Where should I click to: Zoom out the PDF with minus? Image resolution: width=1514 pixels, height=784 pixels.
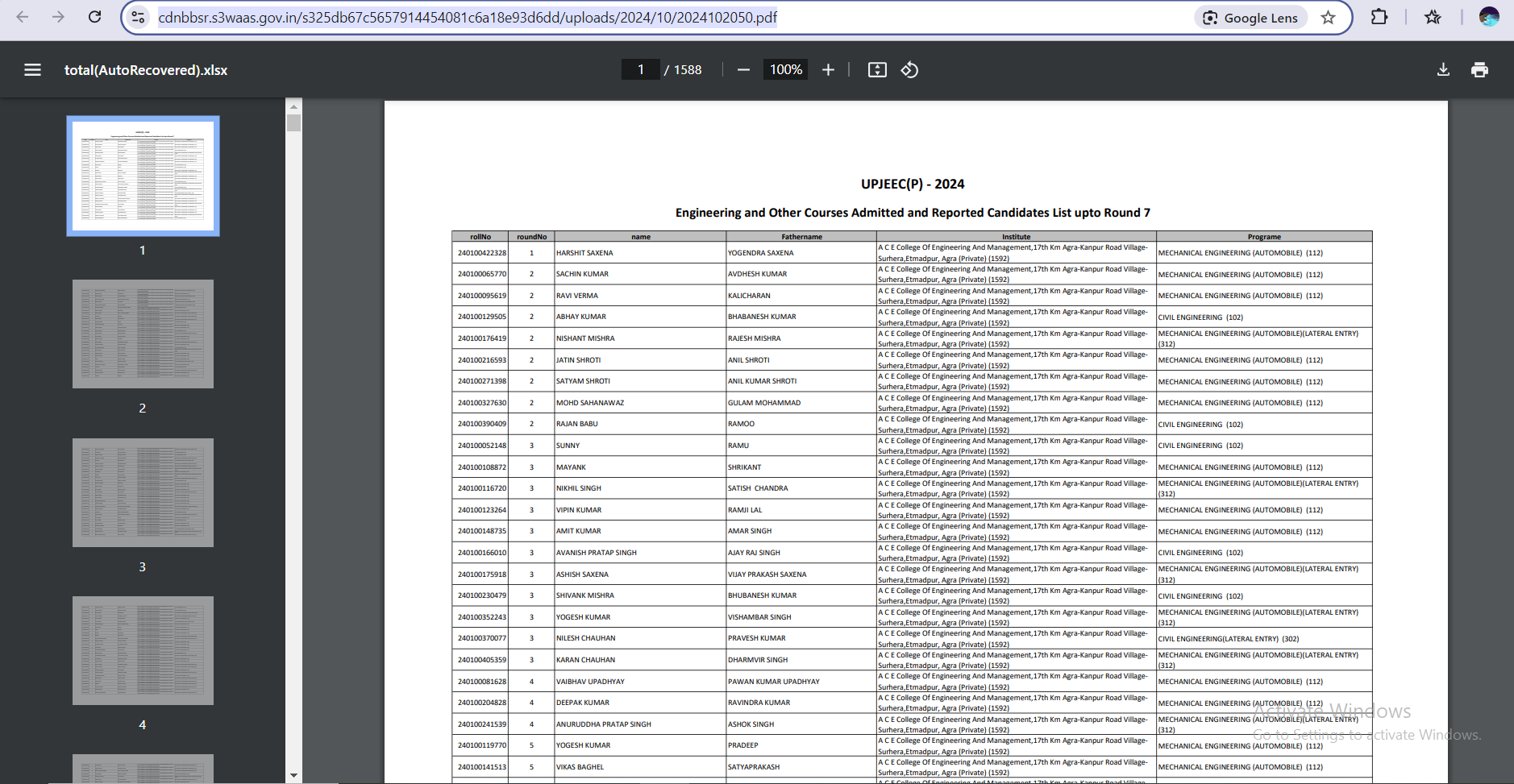click(743, 70)
